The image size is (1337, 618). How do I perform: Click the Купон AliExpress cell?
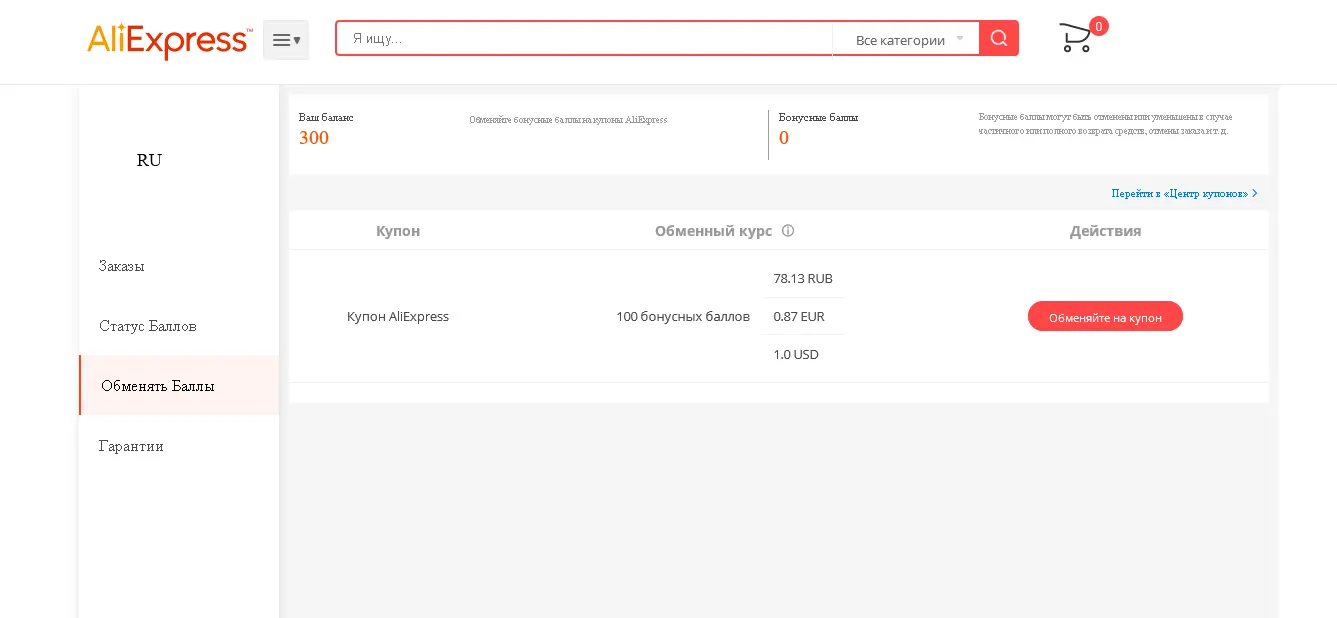coord(398,316)
